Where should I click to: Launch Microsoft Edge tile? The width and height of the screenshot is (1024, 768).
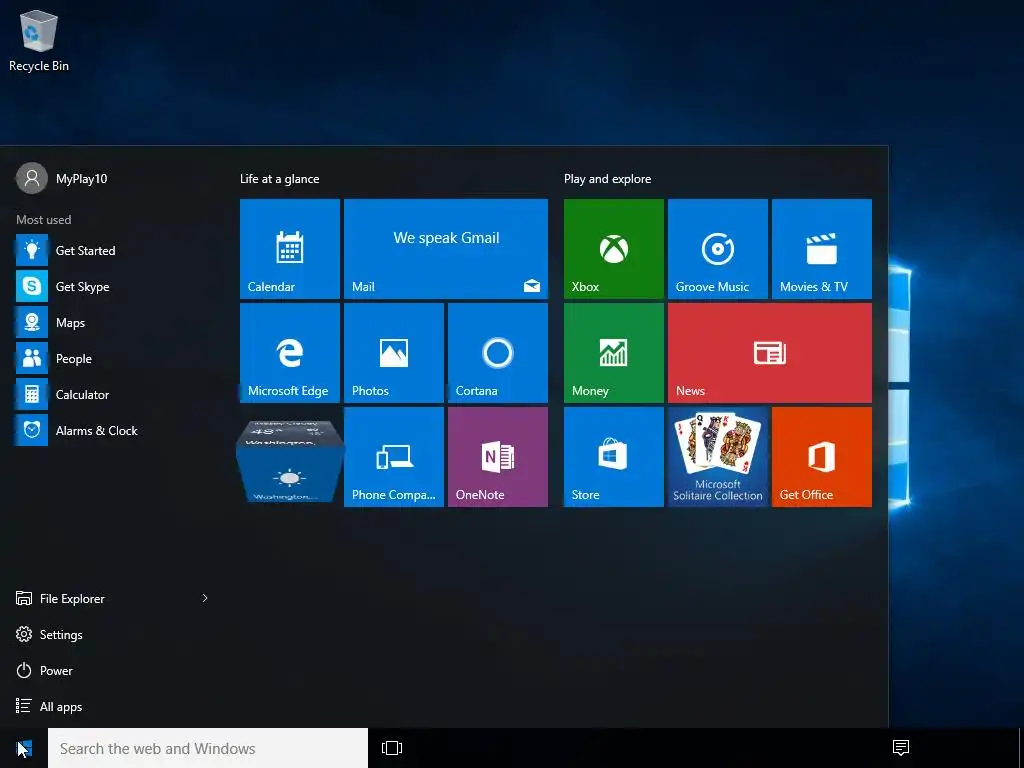[289, 353]
